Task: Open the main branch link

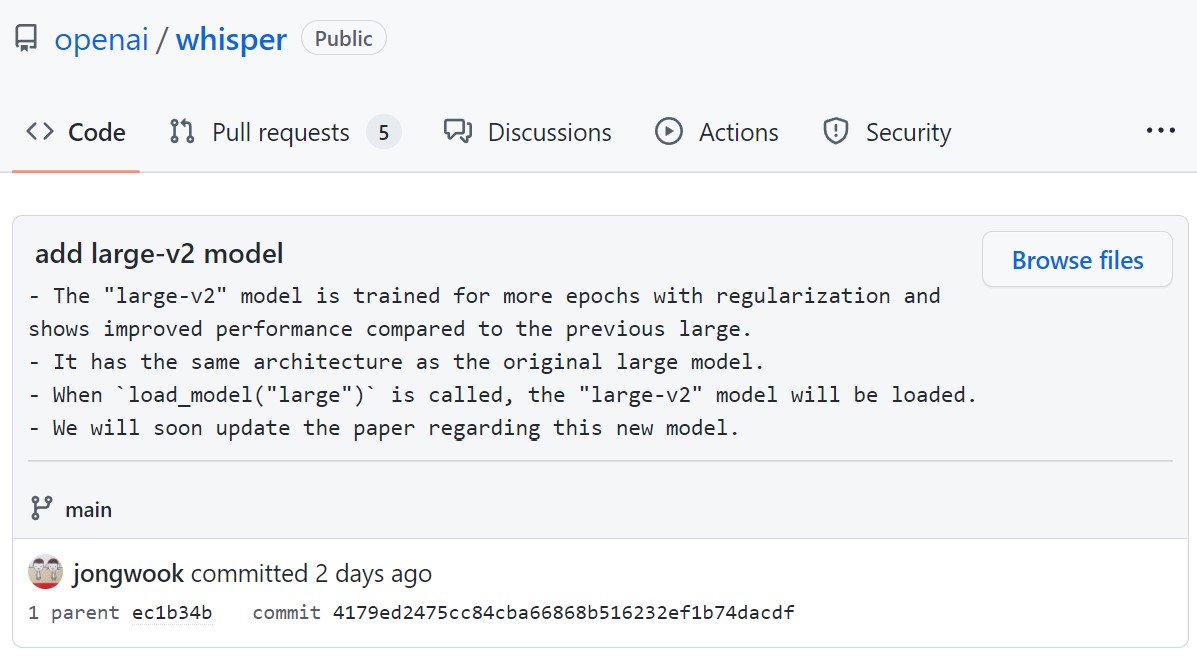Action: coord(89,509)
